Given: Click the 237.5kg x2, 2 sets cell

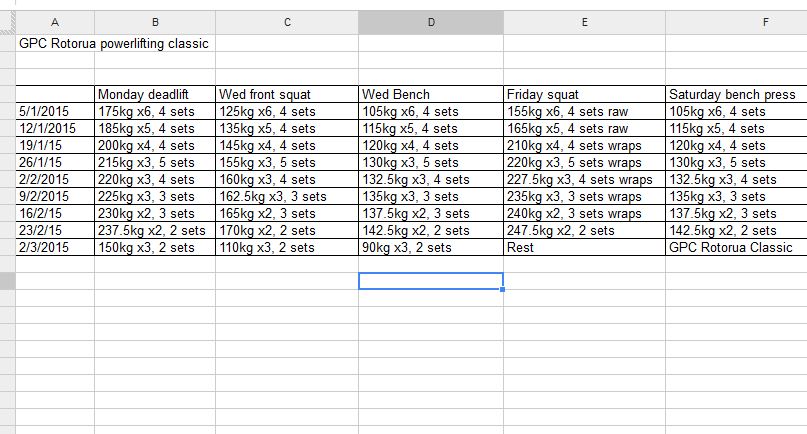Looking at the screenshot, I should [x=155, y=231].
